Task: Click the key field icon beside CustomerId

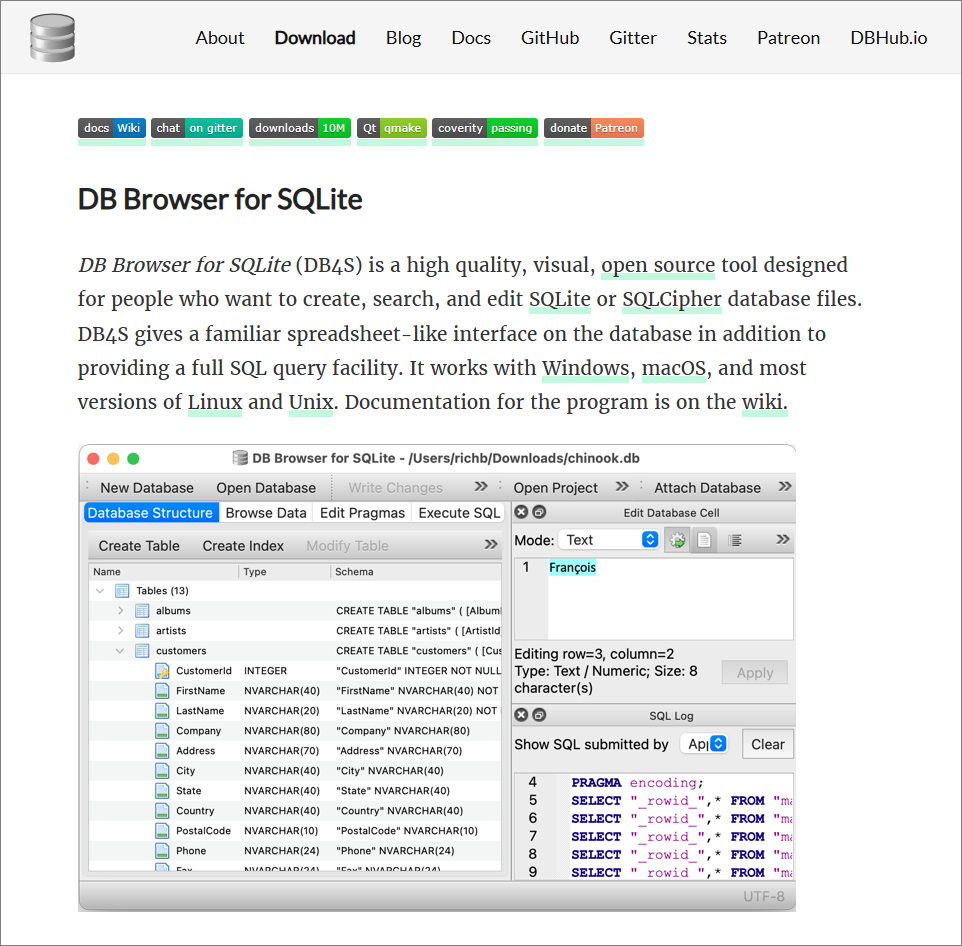Action: [162, 671]
